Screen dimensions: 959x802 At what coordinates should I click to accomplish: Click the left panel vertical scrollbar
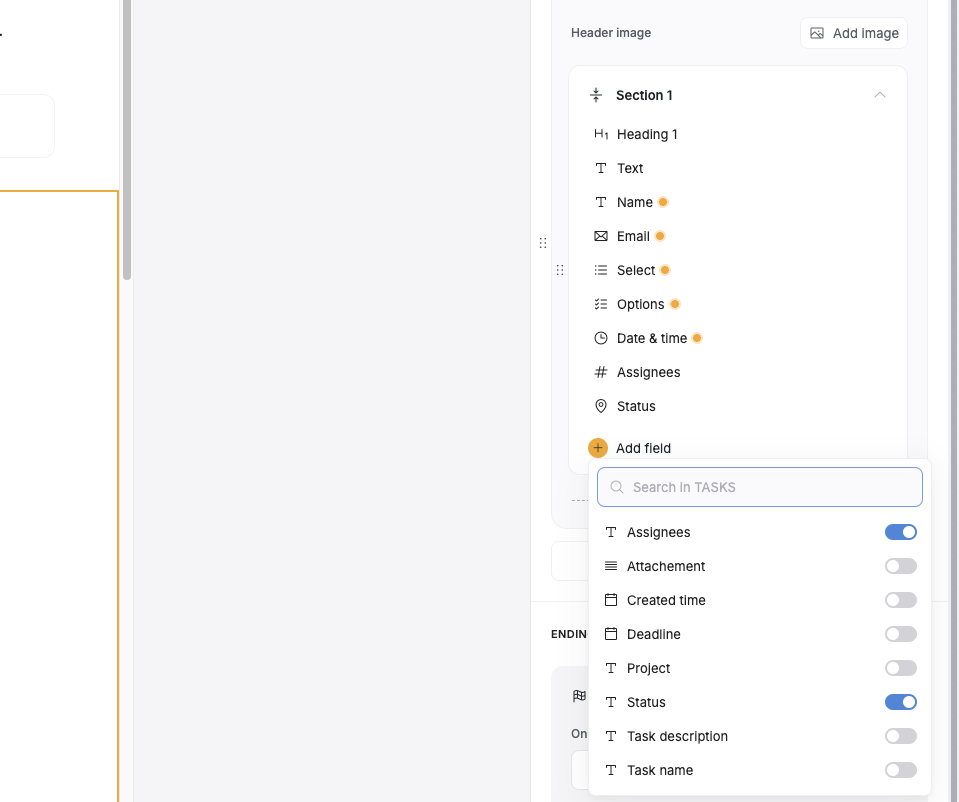click(127, 139)
